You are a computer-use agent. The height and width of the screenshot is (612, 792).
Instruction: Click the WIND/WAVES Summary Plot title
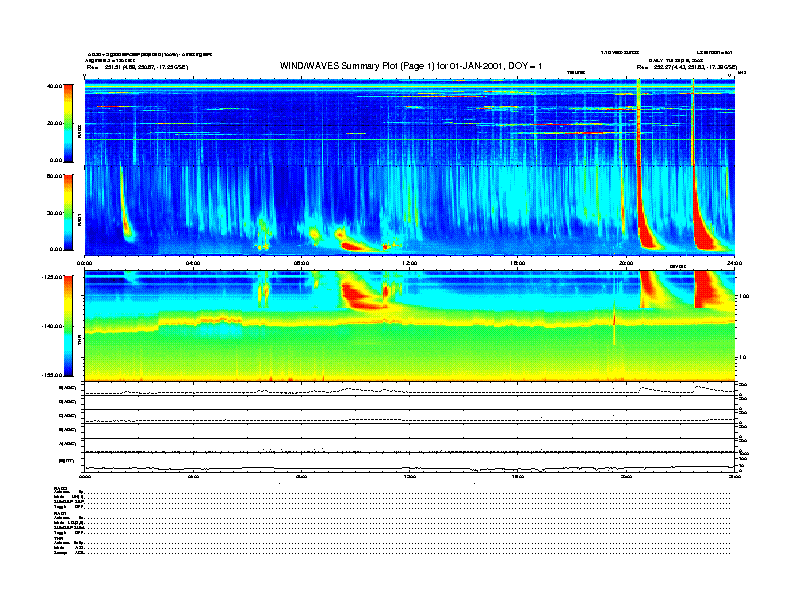click(411, 66)
